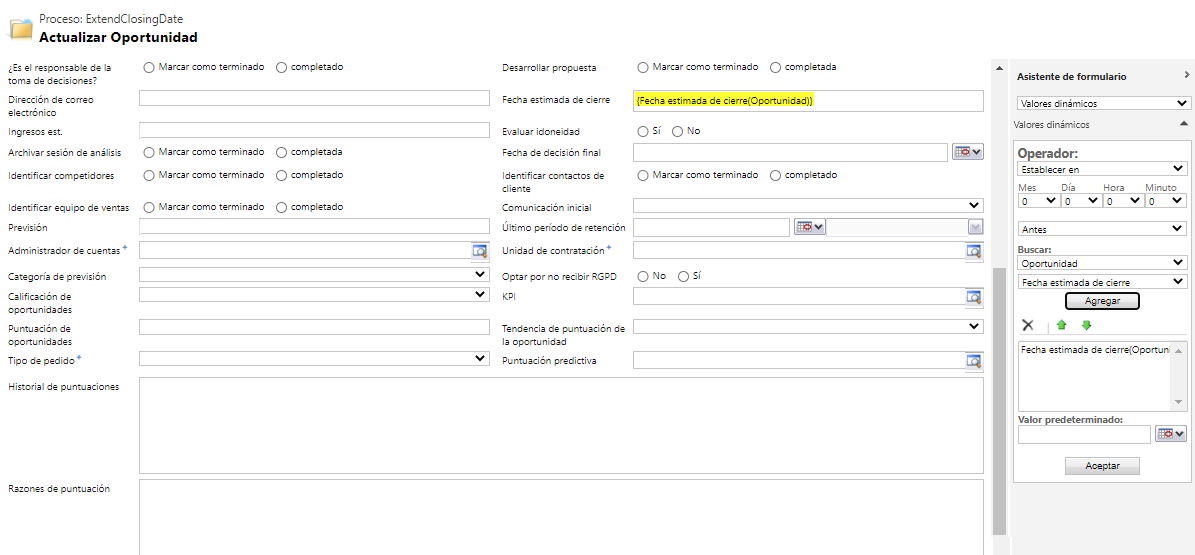The image size is (1195, 555).
Task: Open top Valores dinámicos selector dropdown
Action: 1103,103
